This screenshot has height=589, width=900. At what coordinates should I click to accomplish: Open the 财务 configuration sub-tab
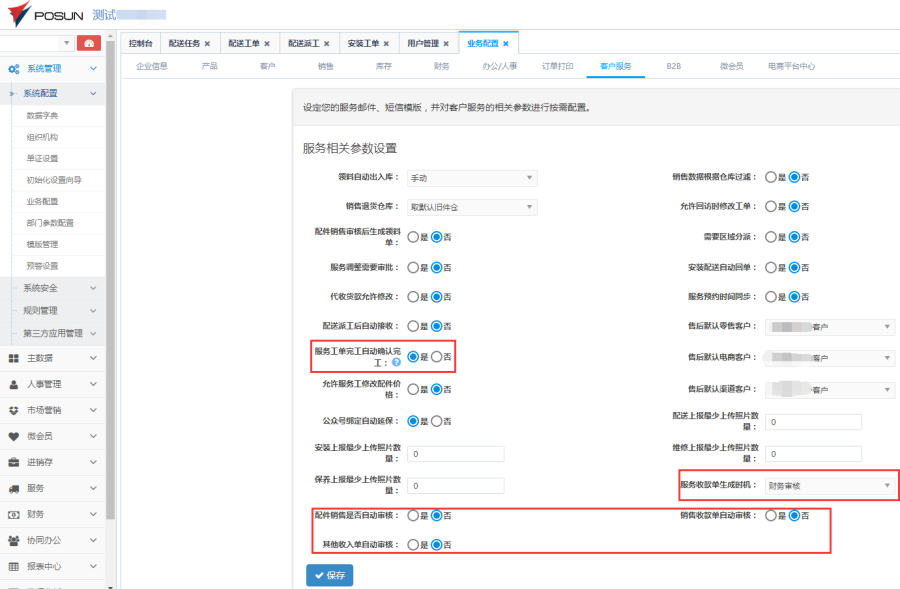[x=441, y=66]
